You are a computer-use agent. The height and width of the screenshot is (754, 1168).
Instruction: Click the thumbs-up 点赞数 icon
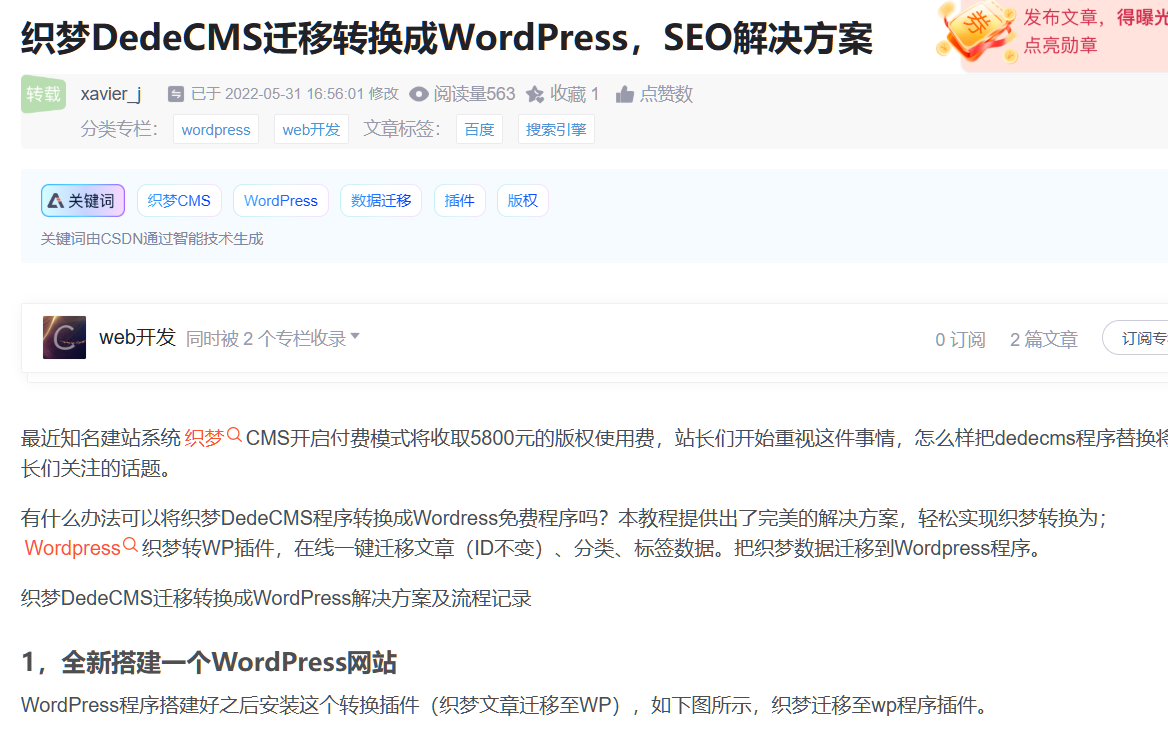pos(625,94)
